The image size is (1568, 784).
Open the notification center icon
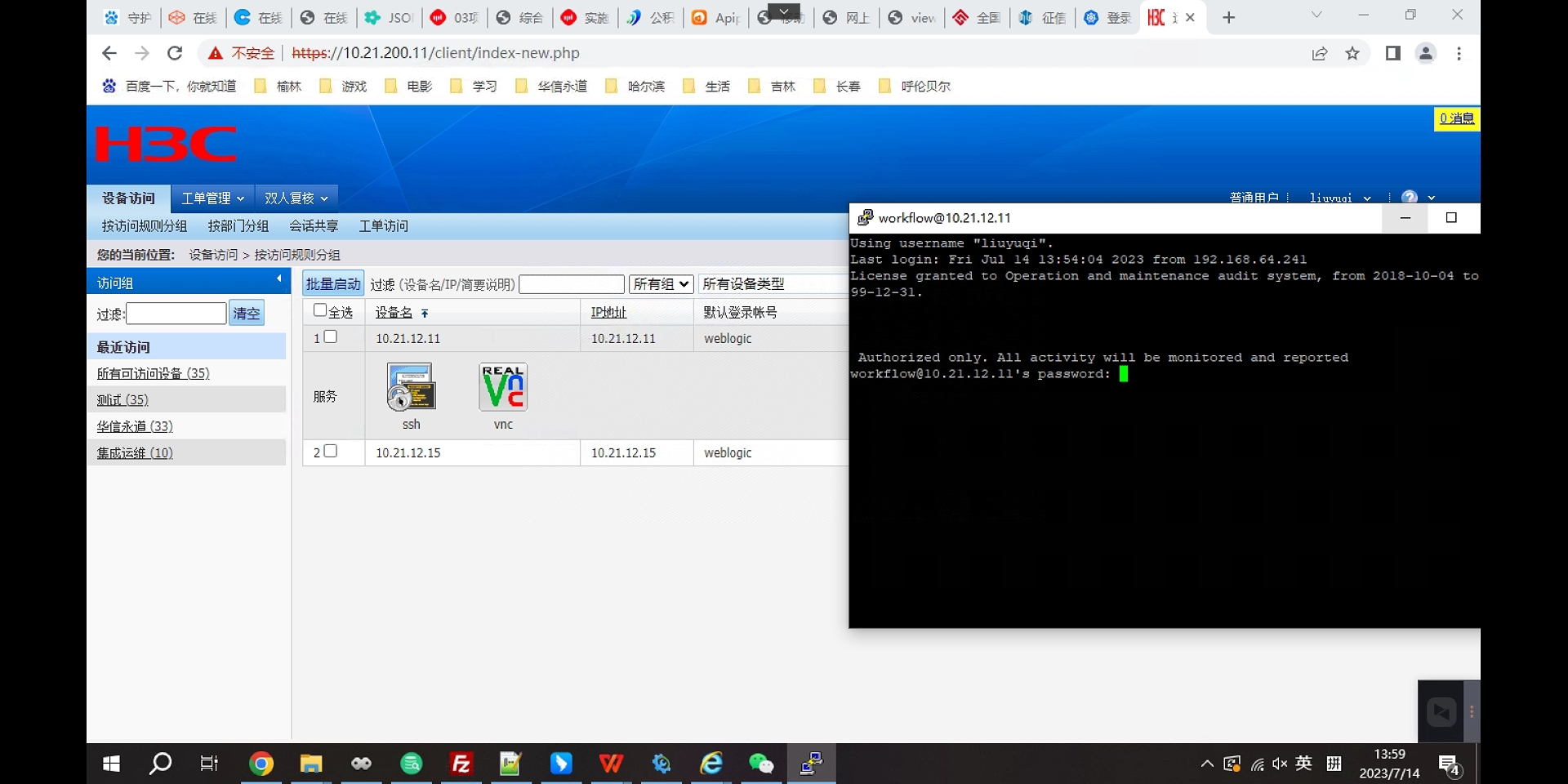[x=1450, y=766]
